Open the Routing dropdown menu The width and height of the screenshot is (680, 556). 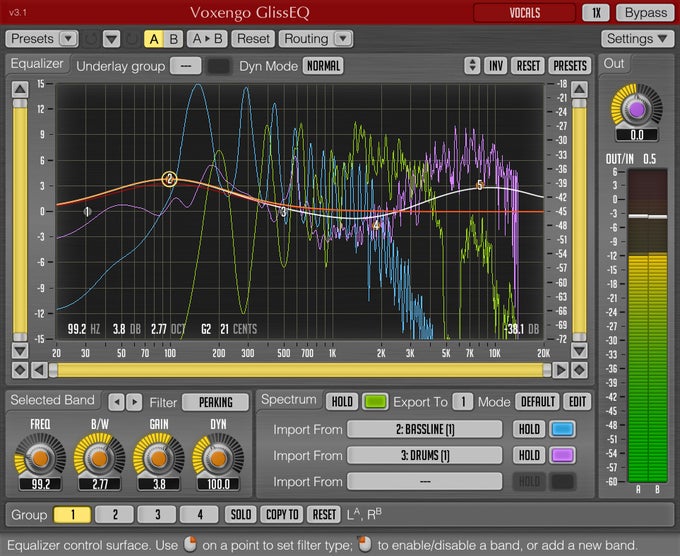(x=316, y=39)
